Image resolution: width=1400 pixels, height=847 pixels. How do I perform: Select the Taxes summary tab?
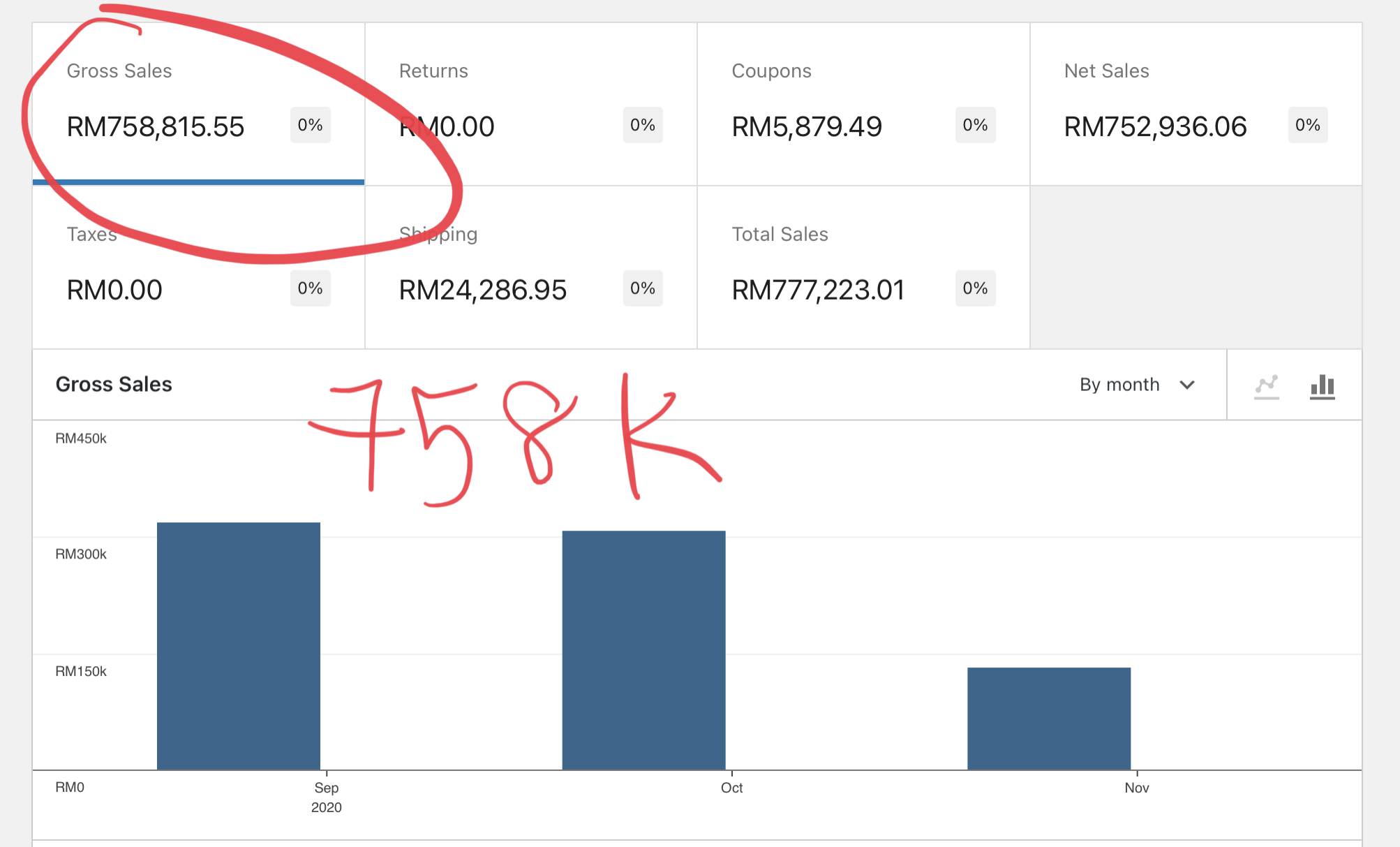[198, 267]
